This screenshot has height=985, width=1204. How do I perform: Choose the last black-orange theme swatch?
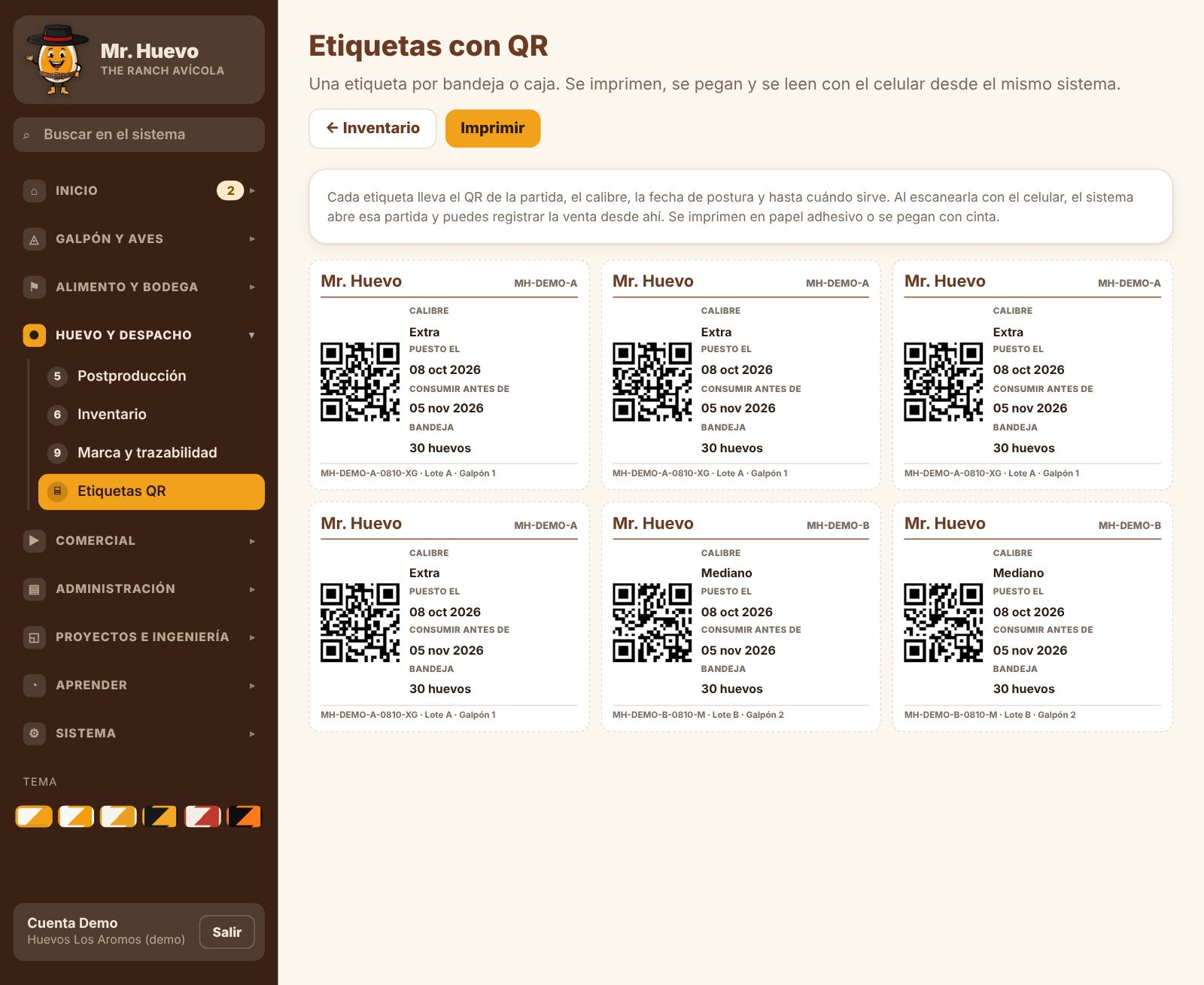(x=245, y=816)
